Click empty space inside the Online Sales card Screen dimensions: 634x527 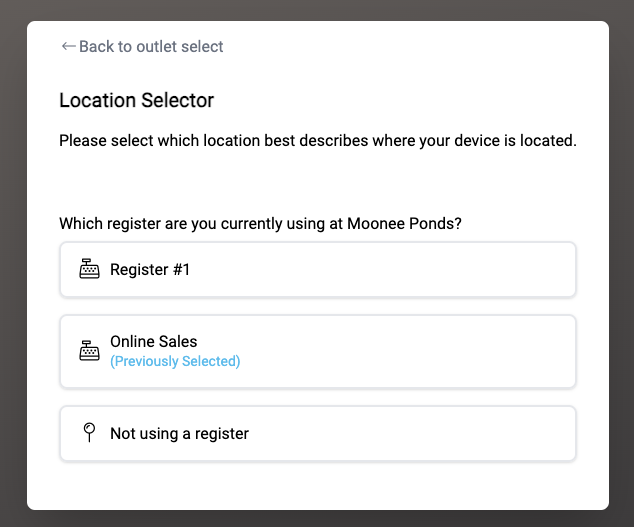click(x=404, y=351)
